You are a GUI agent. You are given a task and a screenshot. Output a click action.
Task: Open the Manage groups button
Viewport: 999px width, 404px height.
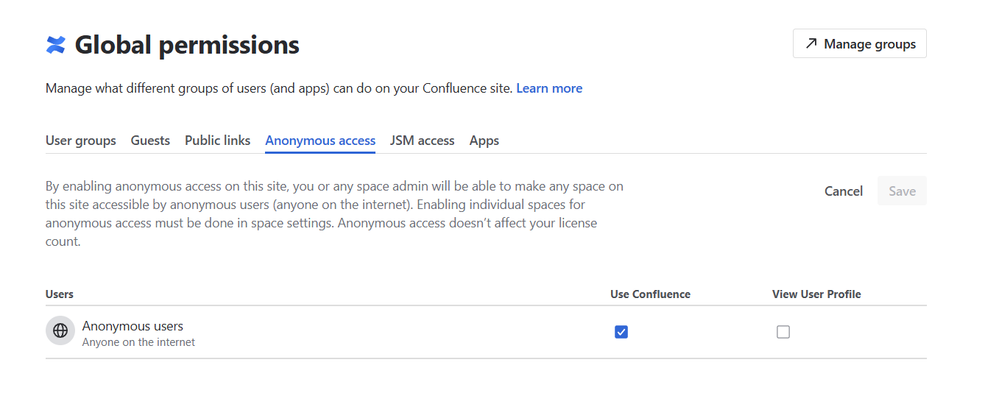click(859, 43)
